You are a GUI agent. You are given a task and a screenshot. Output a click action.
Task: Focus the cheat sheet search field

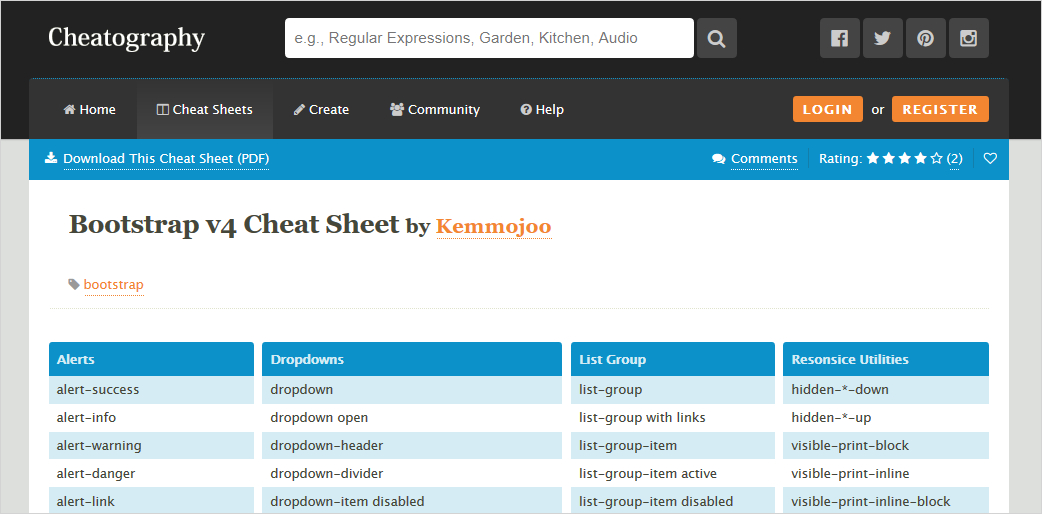489,38
